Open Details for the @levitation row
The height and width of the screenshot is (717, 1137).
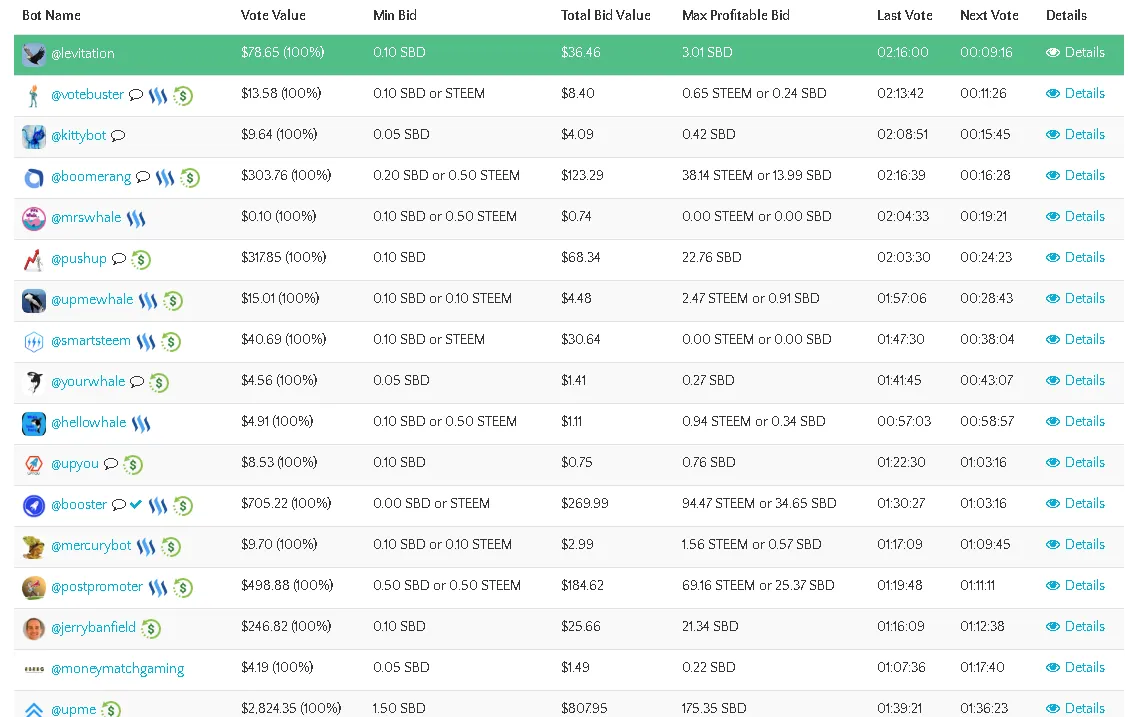[x=1075, y=52]
